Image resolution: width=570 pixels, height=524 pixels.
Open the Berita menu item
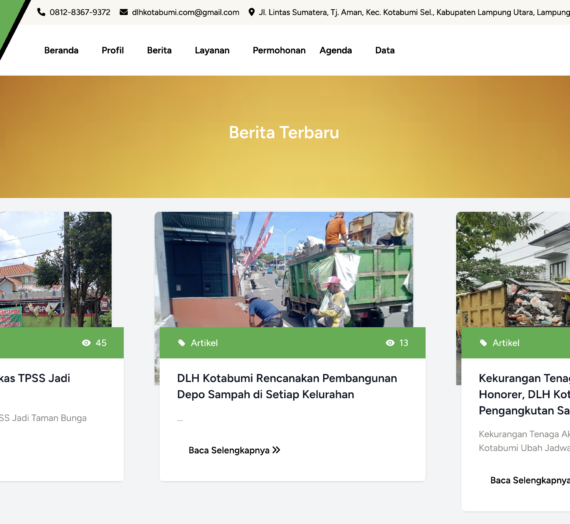[159, 50]
